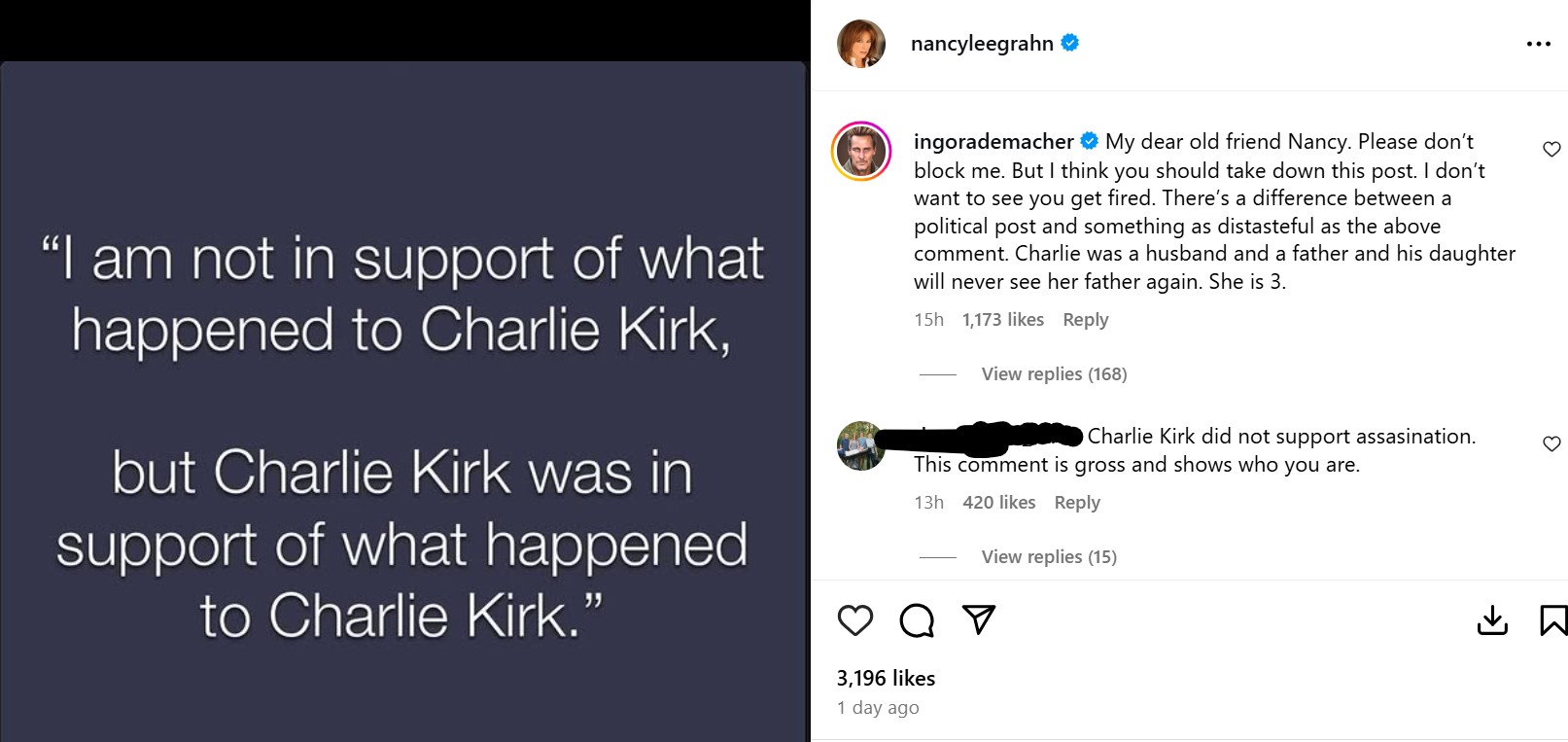View the 3,196 likes list
Viewport: 1568px width, 742px height.
[x=886, y=679]
